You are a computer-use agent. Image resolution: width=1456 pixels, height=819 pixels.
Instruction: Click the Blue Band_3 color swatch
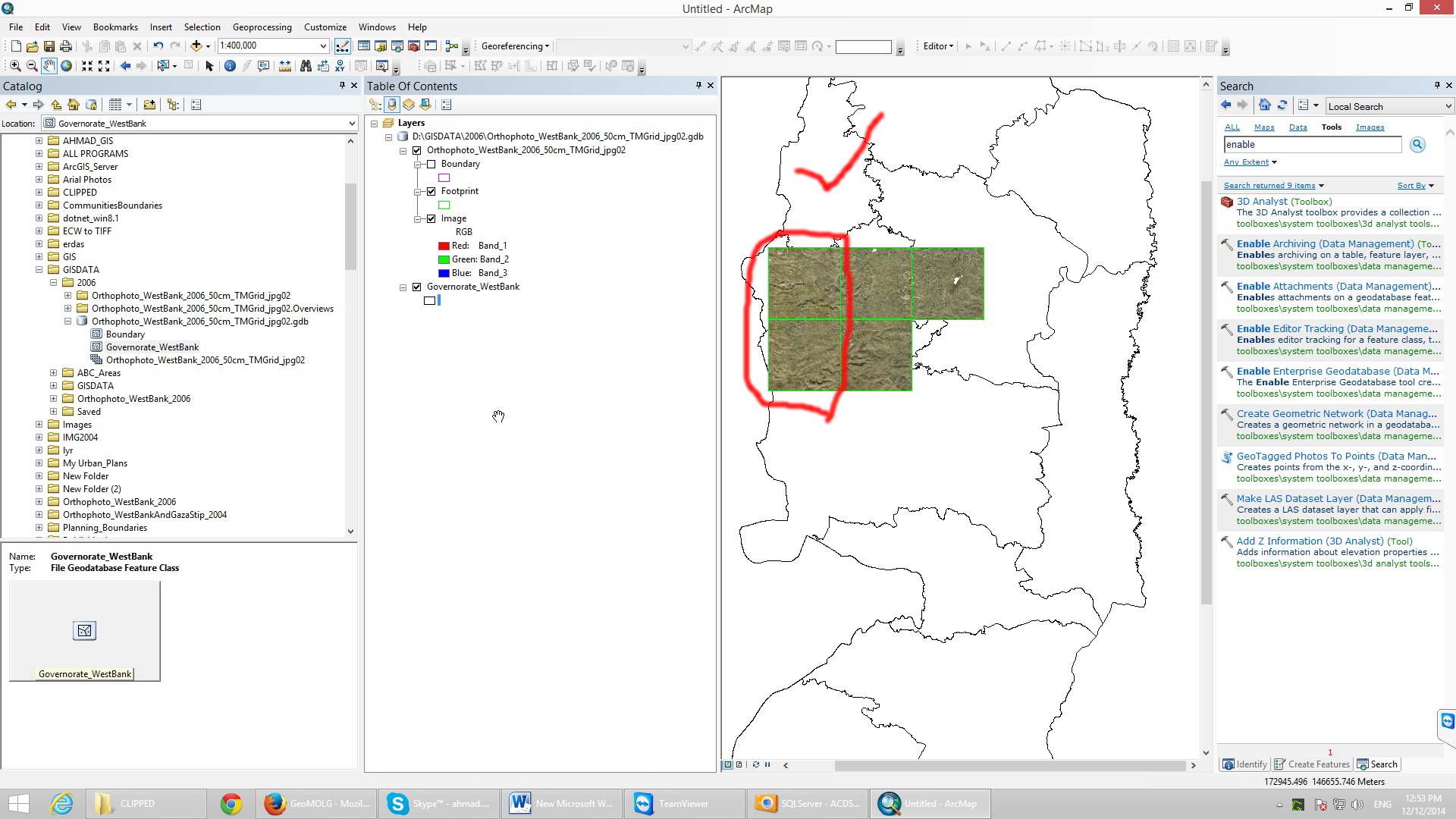[x=444, y=273]
